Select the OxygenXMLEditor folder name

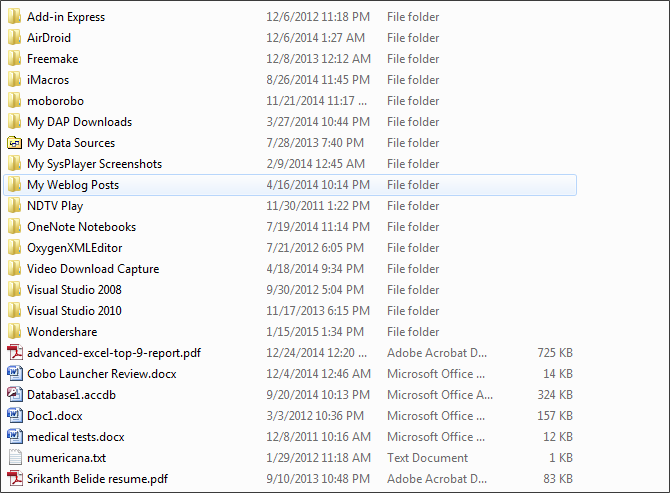pos(75,248)
